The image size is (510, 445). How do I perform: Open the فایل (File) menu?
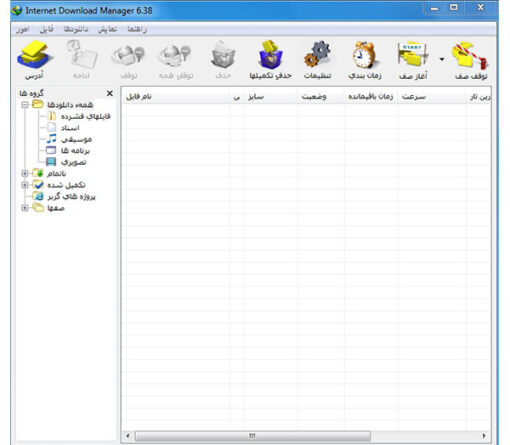(x=46, y=29)
